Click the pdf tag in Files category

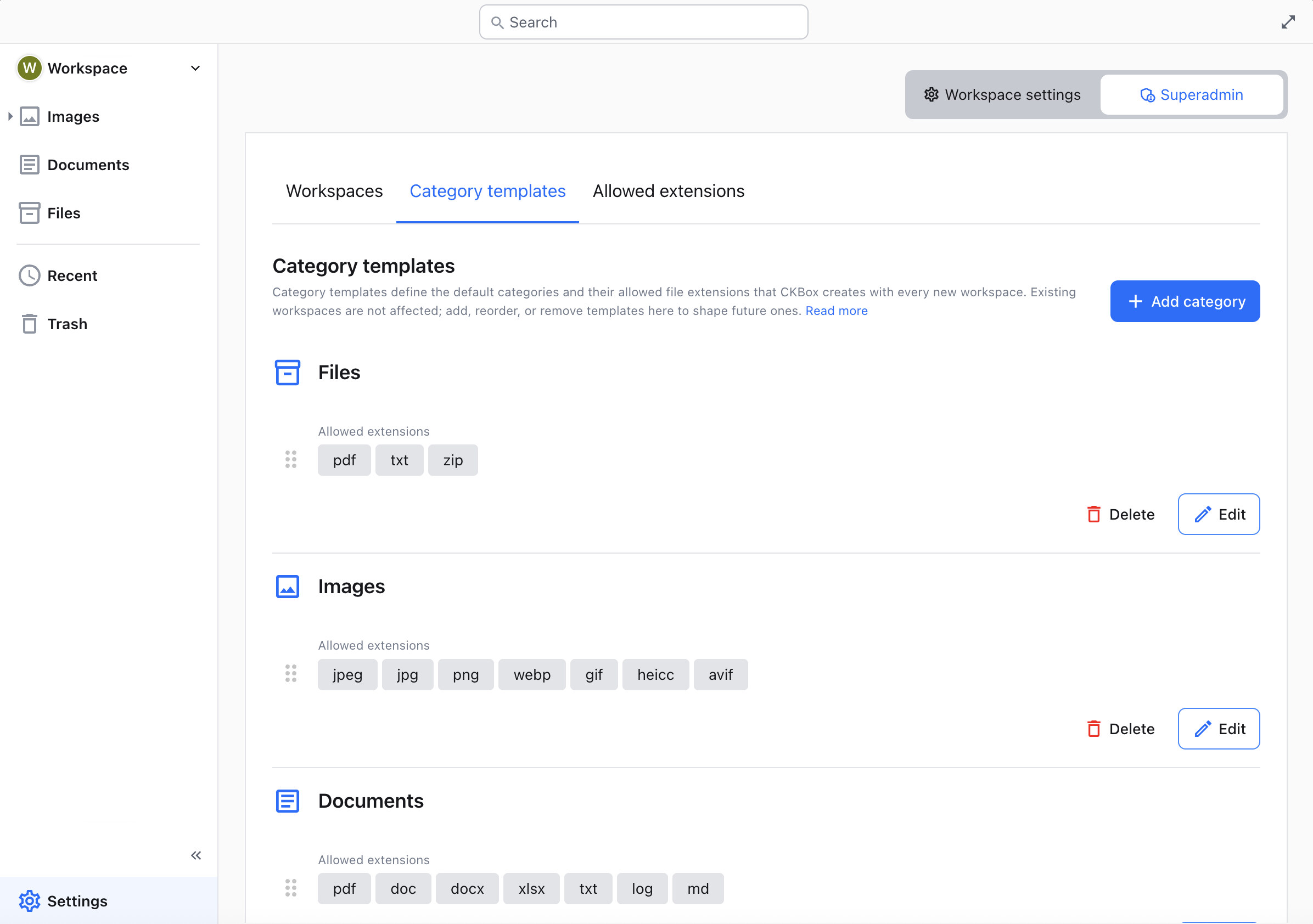pos(344,460)
